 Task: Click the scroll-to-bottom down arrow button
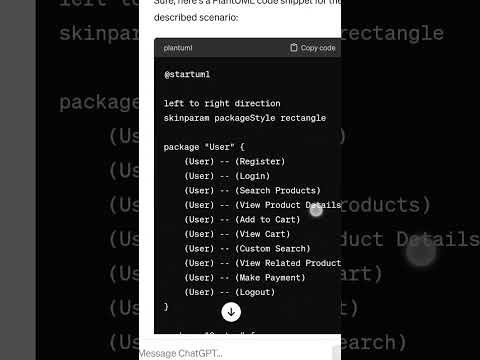coord(231,312)
